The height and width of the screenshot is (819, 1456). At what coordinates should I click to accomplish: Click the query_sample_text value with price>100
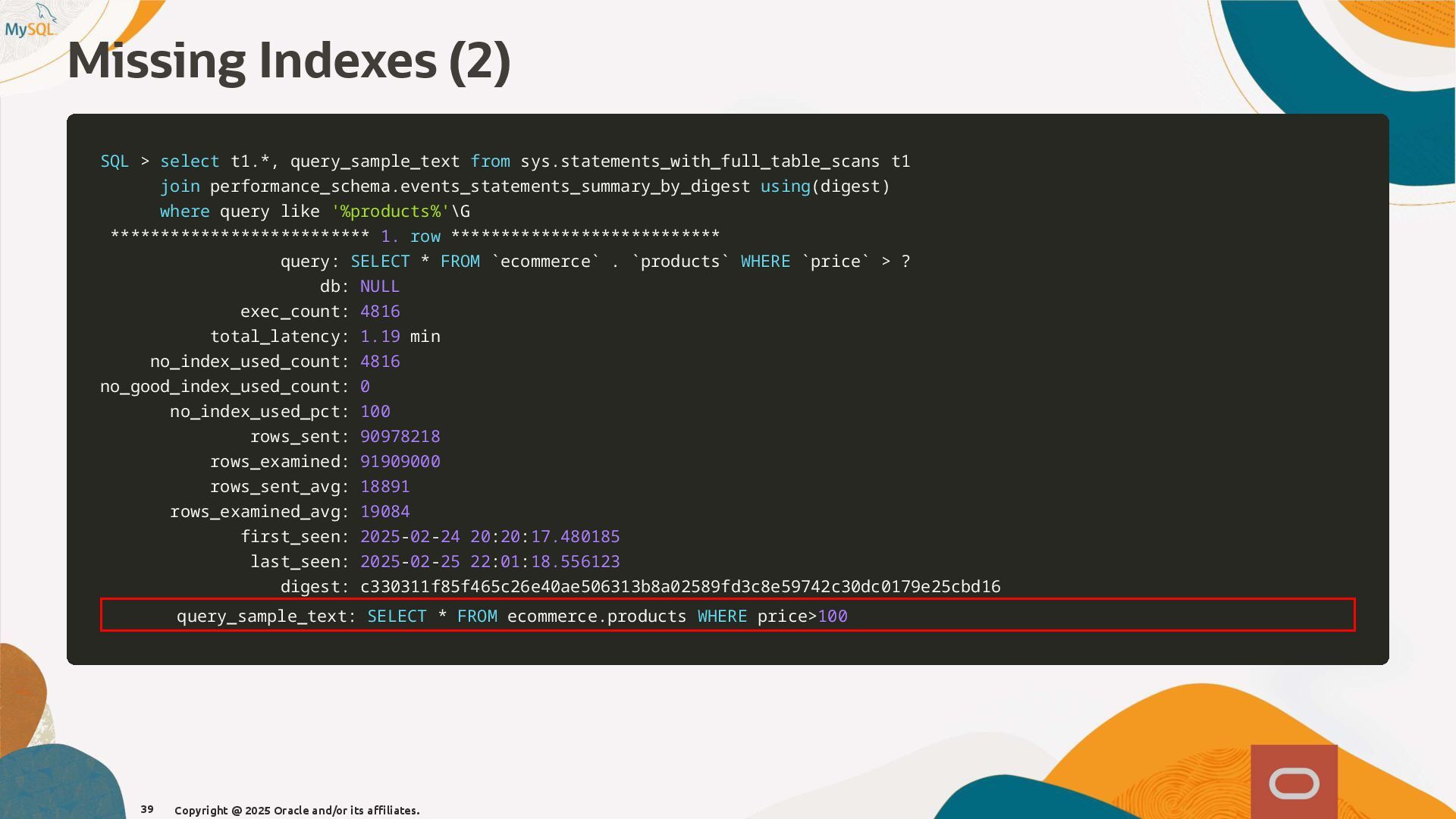click(607, 617)
